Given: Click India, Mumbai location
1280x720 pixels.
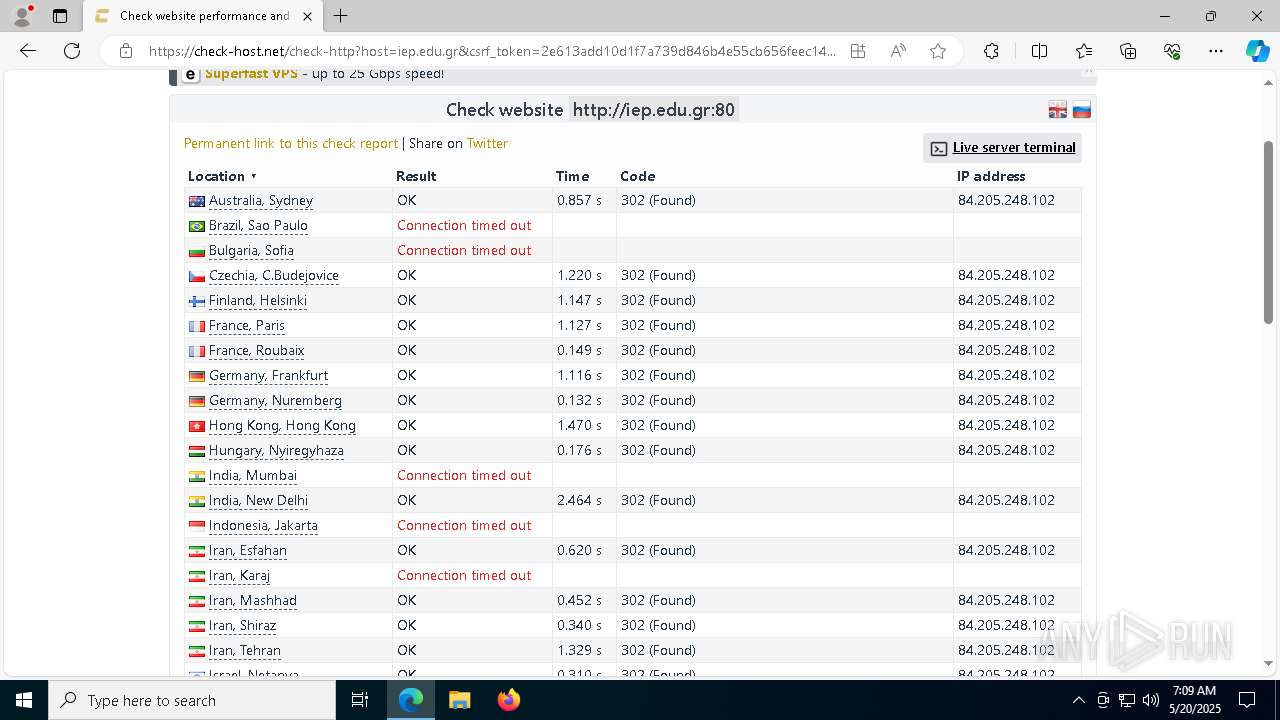Looking at the screenshot, I should [253, 476].
